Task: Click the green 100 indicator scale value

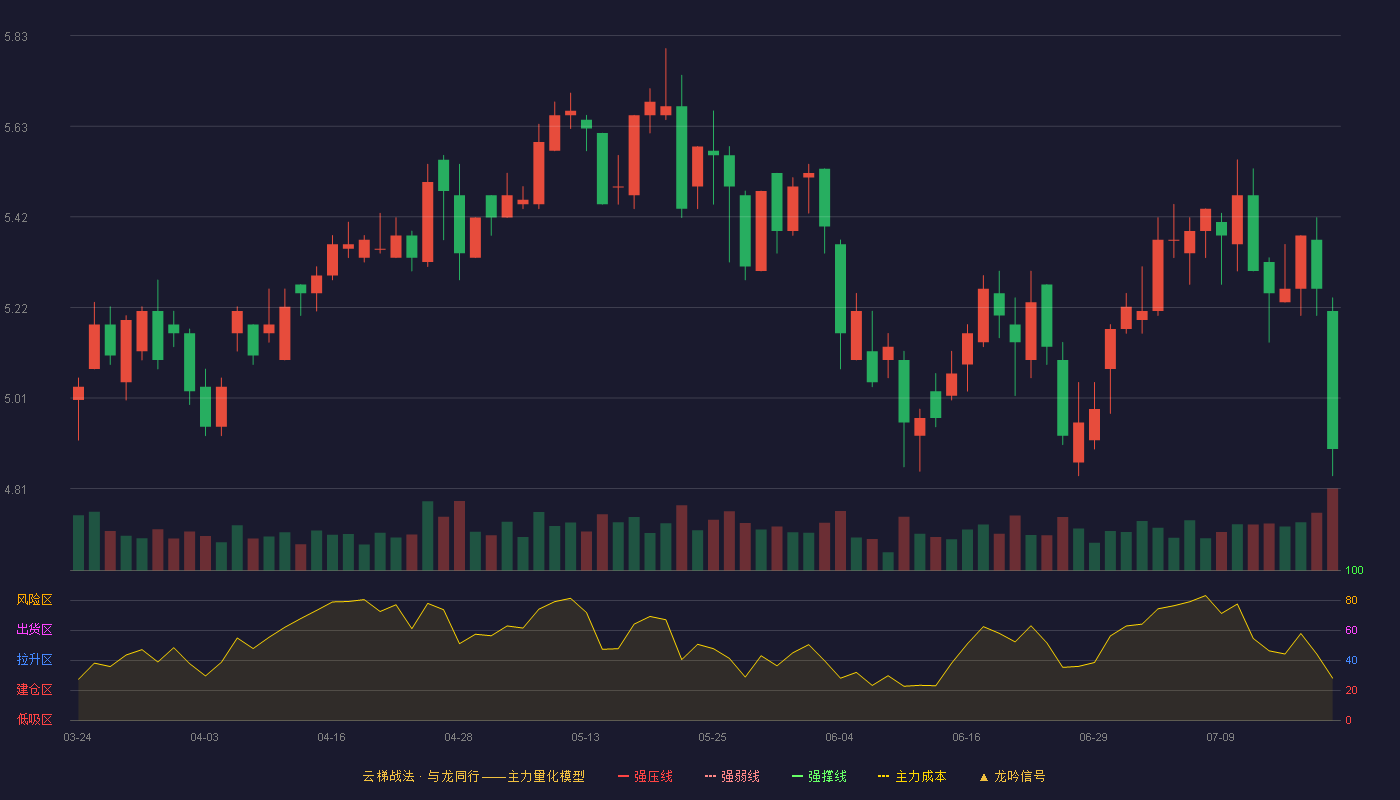Action: coord(1354,570)
